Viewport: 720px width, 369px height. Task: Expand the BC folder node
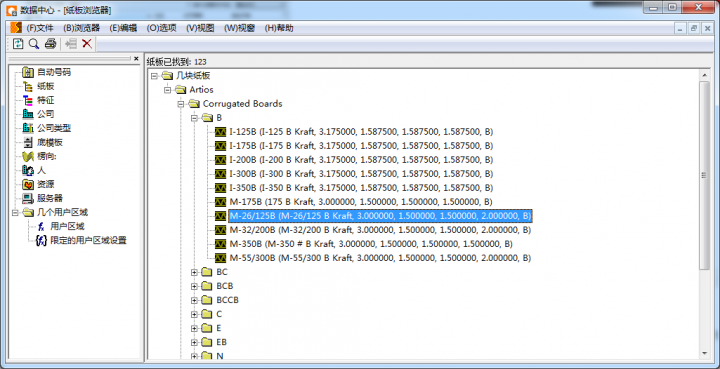tap(194, 272)
